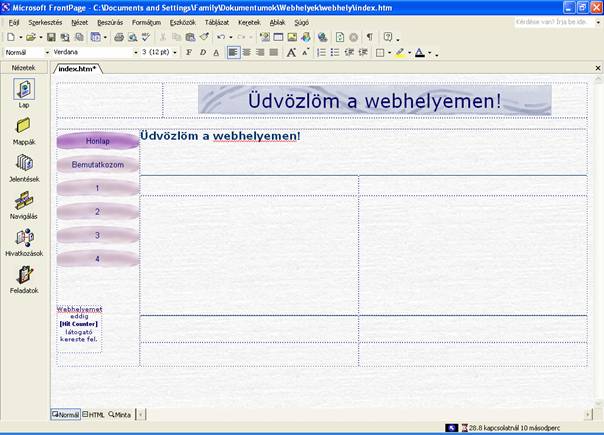This screenshot has width=604, height=435.
Task: Click the Bemutatkozom navigation button
Action: click(x=98, y=164)
